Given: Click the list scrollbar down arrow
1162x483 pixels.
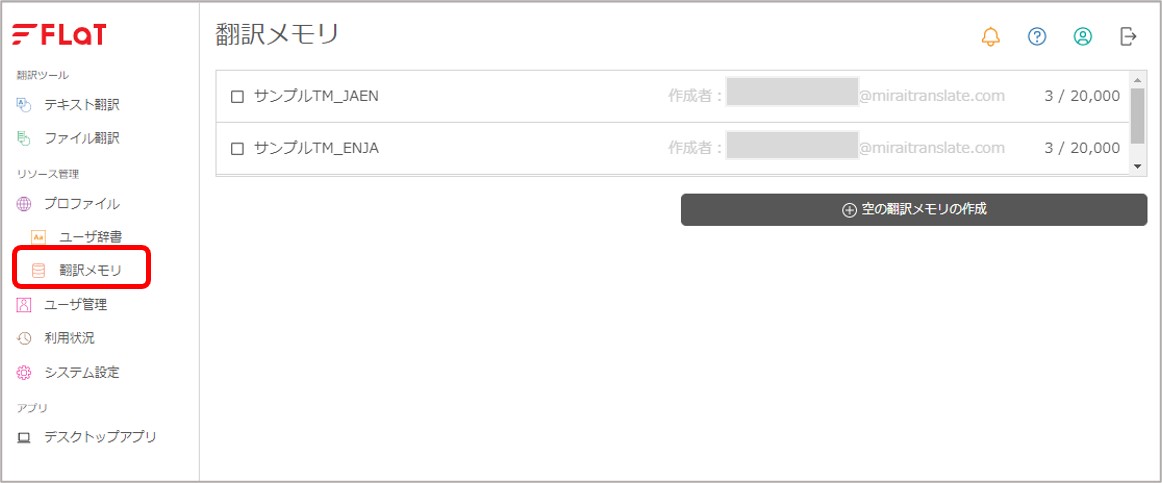Looking at the screenshot, I should coord(1137,167).
